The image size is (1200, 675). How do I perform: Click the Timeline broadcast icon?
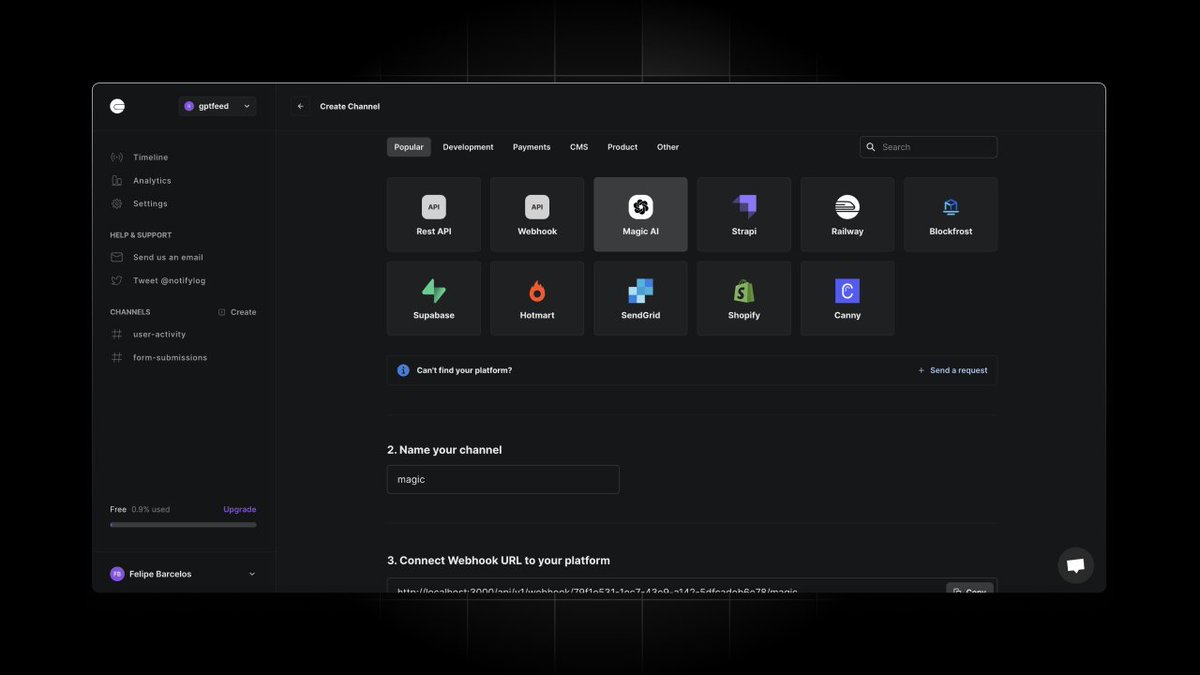(117, 157)
